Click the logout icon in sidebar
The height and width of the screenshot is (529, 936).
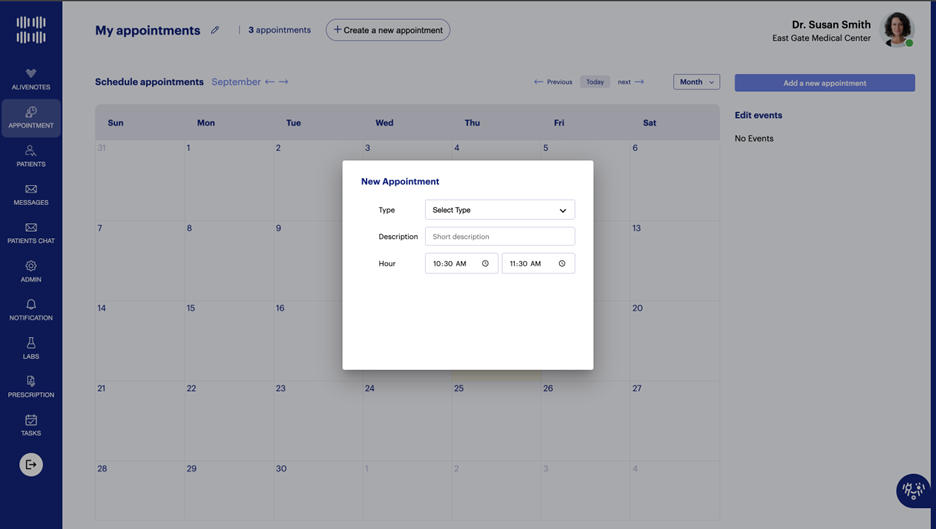pyautogui.click(x=31, y=464)
